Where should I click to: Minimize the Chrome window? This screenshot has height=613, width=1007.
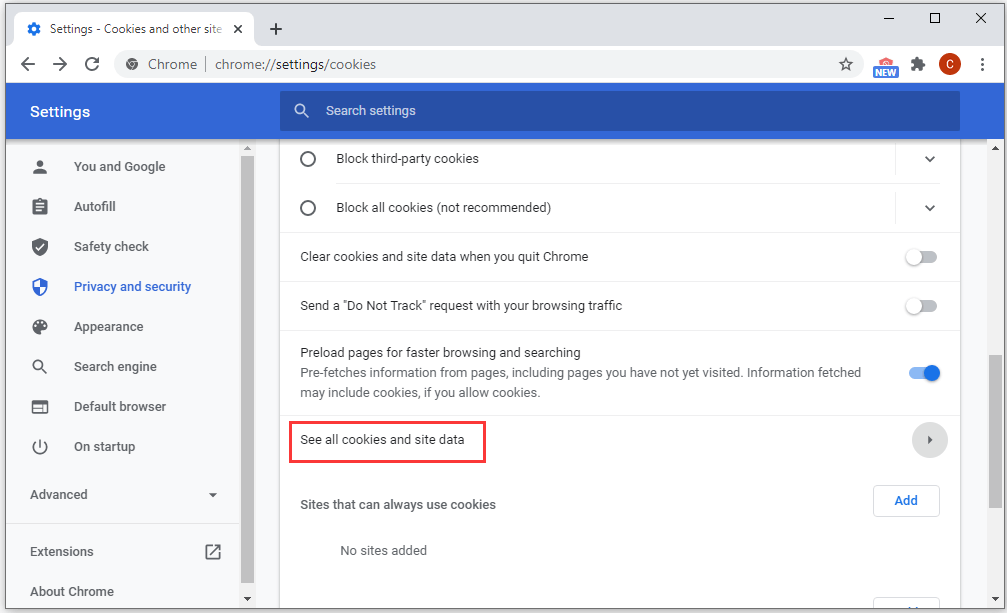pyautogui.click(x=889, y=19)
